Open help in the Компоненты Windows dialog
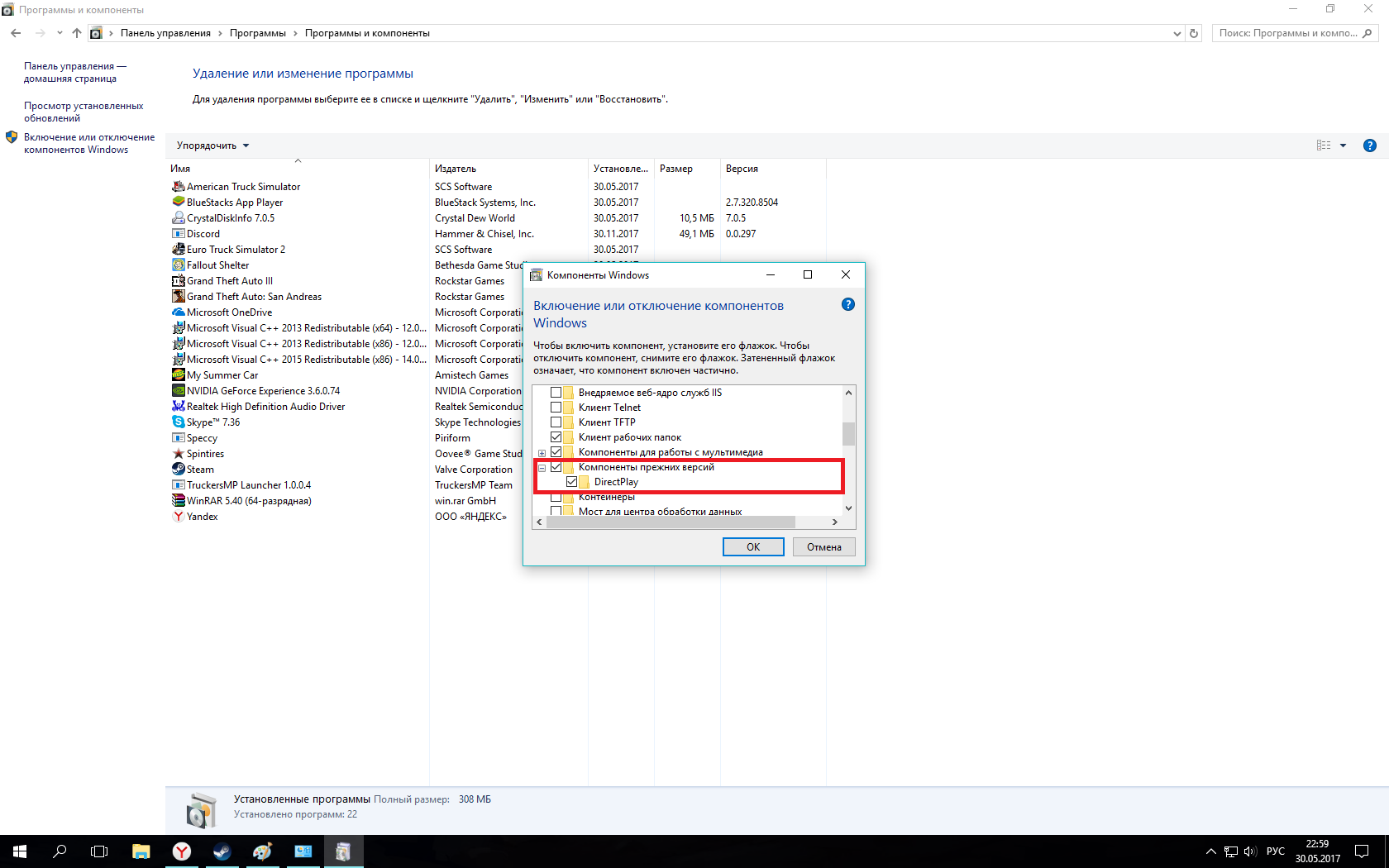 click(x=847, y=304)
